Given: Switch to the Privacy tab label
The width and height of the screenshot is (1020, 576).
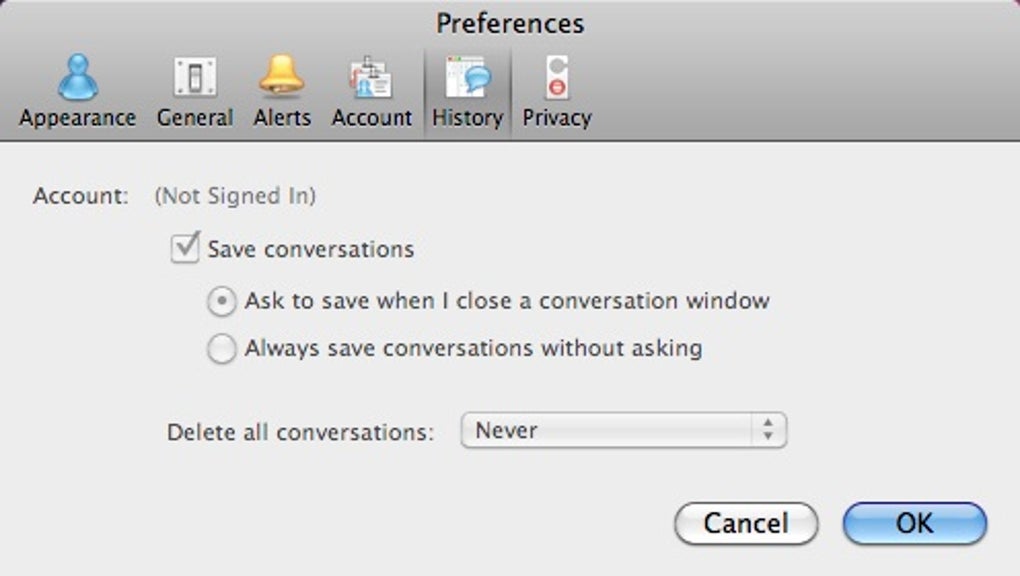Looking at the screenshot, I should pyautogui.click(x=557, y=118).
